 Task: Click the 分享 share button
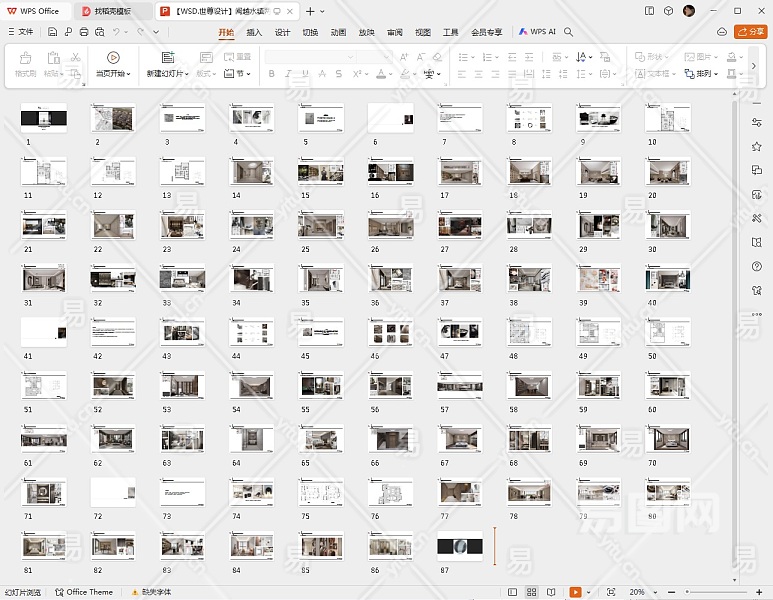[x=749, y=32]
